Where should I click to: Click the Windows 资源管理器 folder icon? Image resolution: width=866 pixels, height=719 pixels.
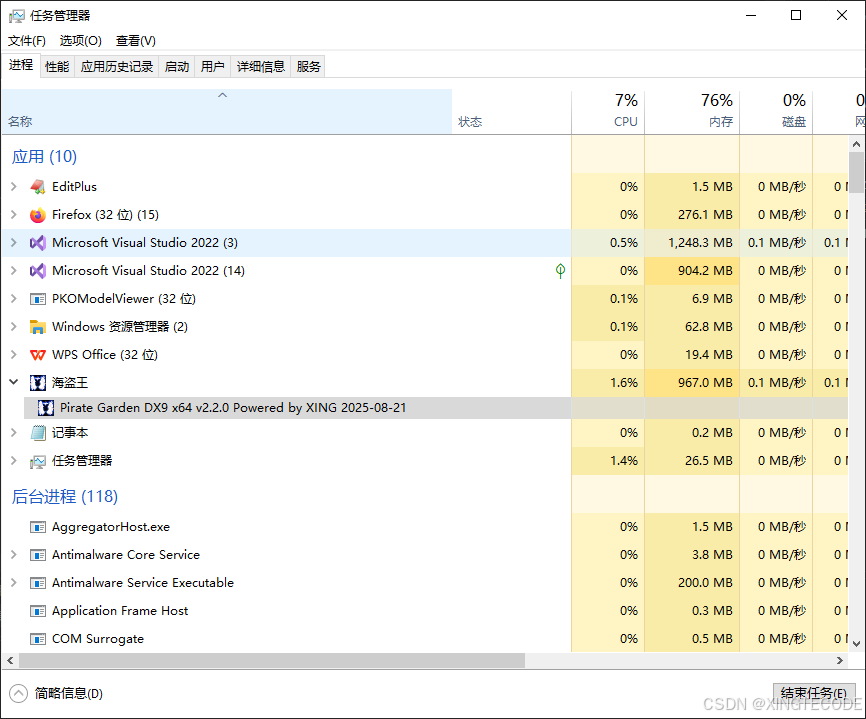point(38,327)
